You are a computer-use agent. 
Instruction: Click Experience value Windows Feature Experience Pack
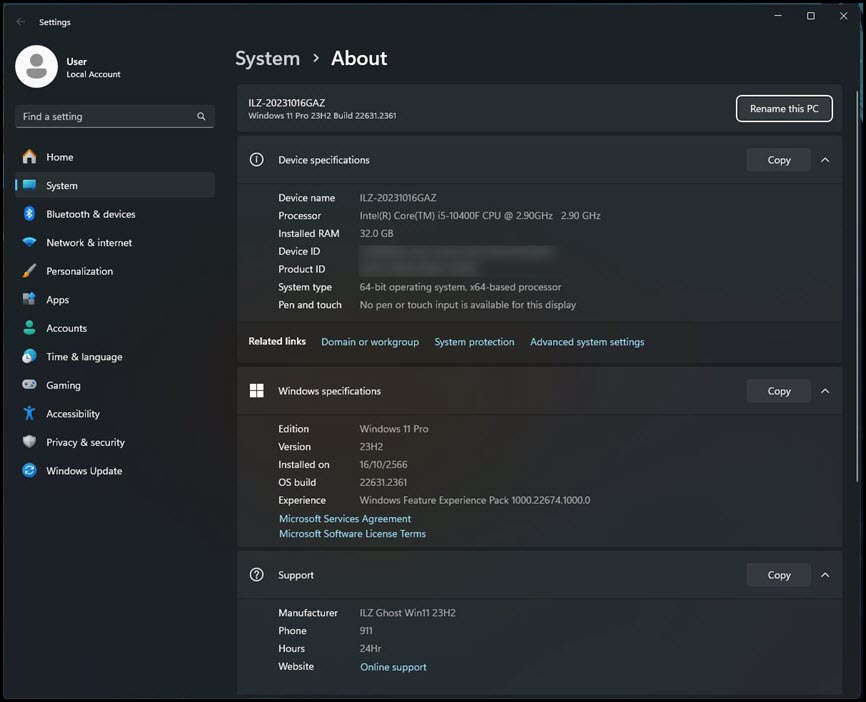475,500
